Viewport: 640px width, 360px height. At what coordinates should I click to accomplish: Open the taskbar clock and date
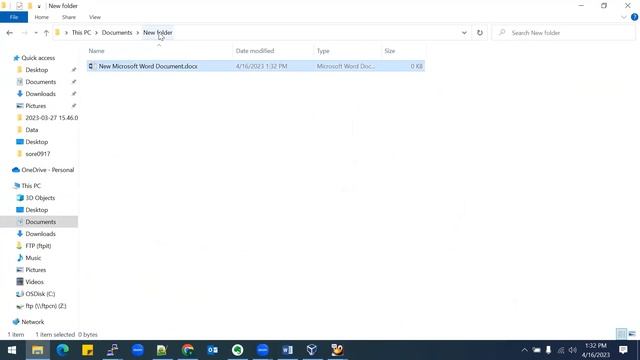pyautogui.click(x=596, y=350)
